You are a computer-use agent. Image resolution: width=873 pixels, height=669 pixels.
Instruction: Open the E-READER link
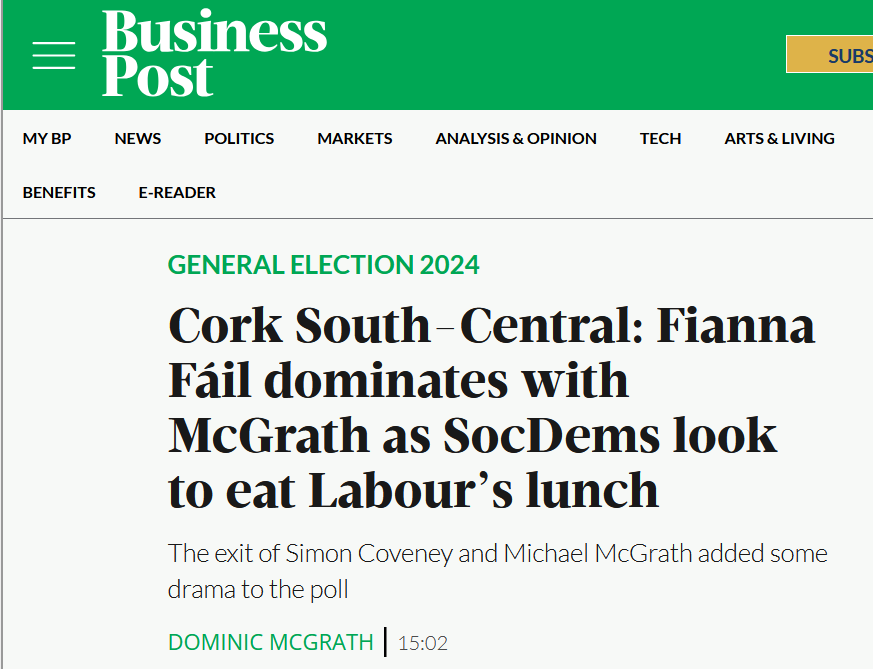click(177, 193)
